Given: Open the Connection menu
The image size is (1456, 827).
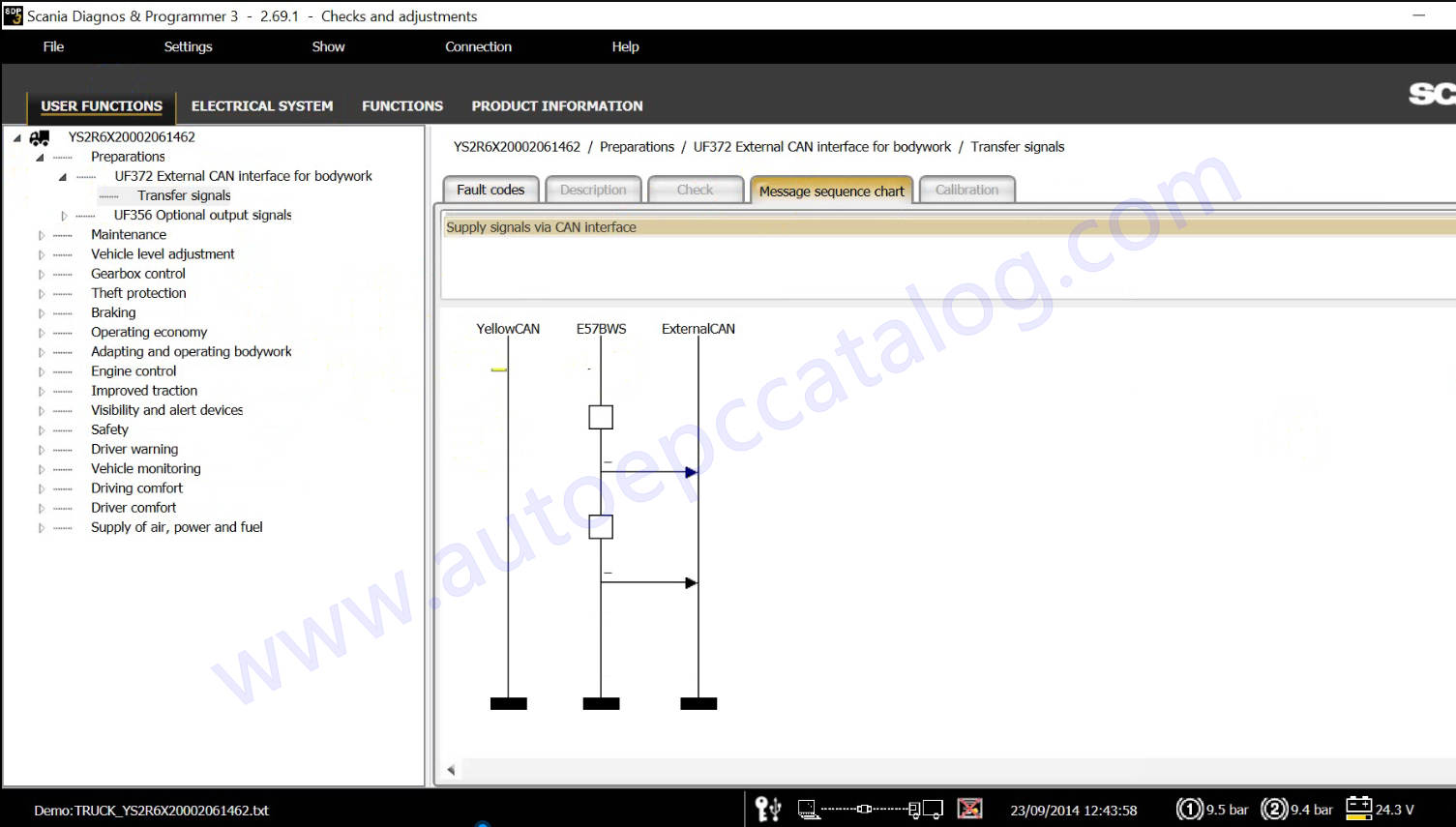Looking at the screenshot, I should [478, 46].
